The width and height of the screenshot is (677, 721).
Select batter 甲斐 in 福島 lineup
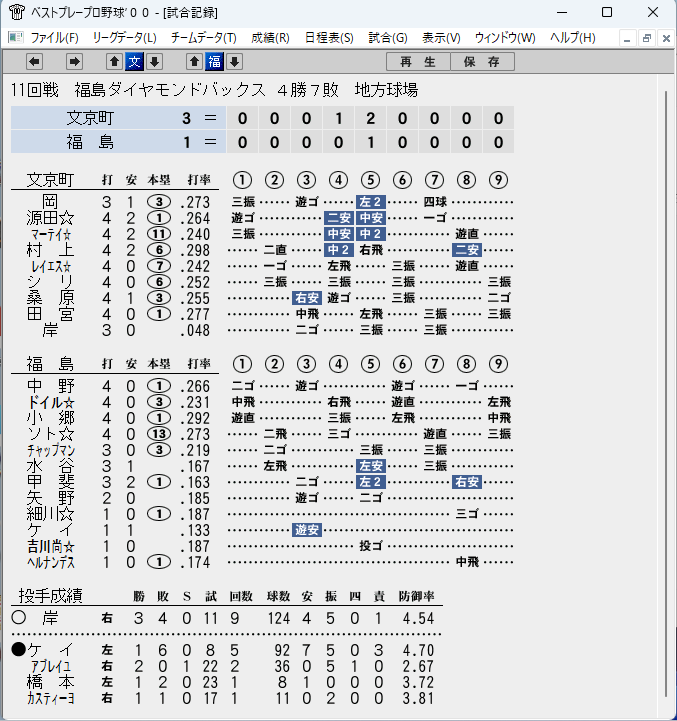[x=50, y=482]
